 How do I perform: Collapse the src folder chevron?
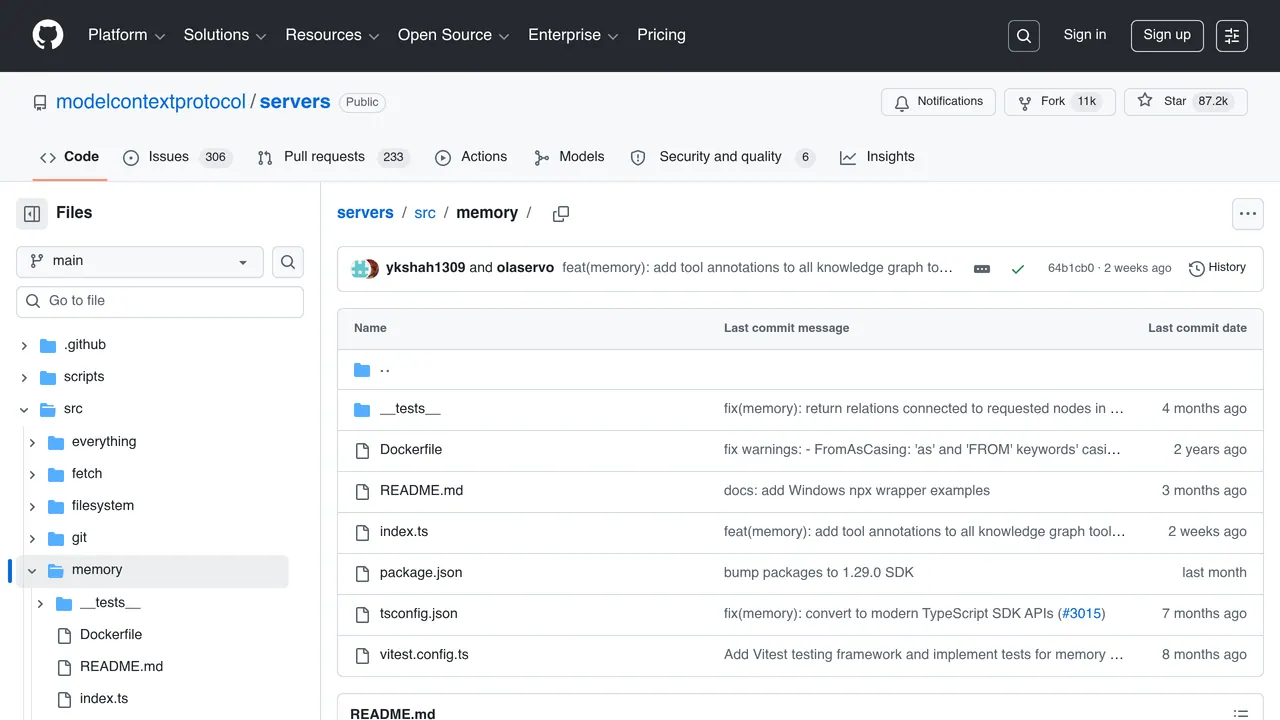24,410
